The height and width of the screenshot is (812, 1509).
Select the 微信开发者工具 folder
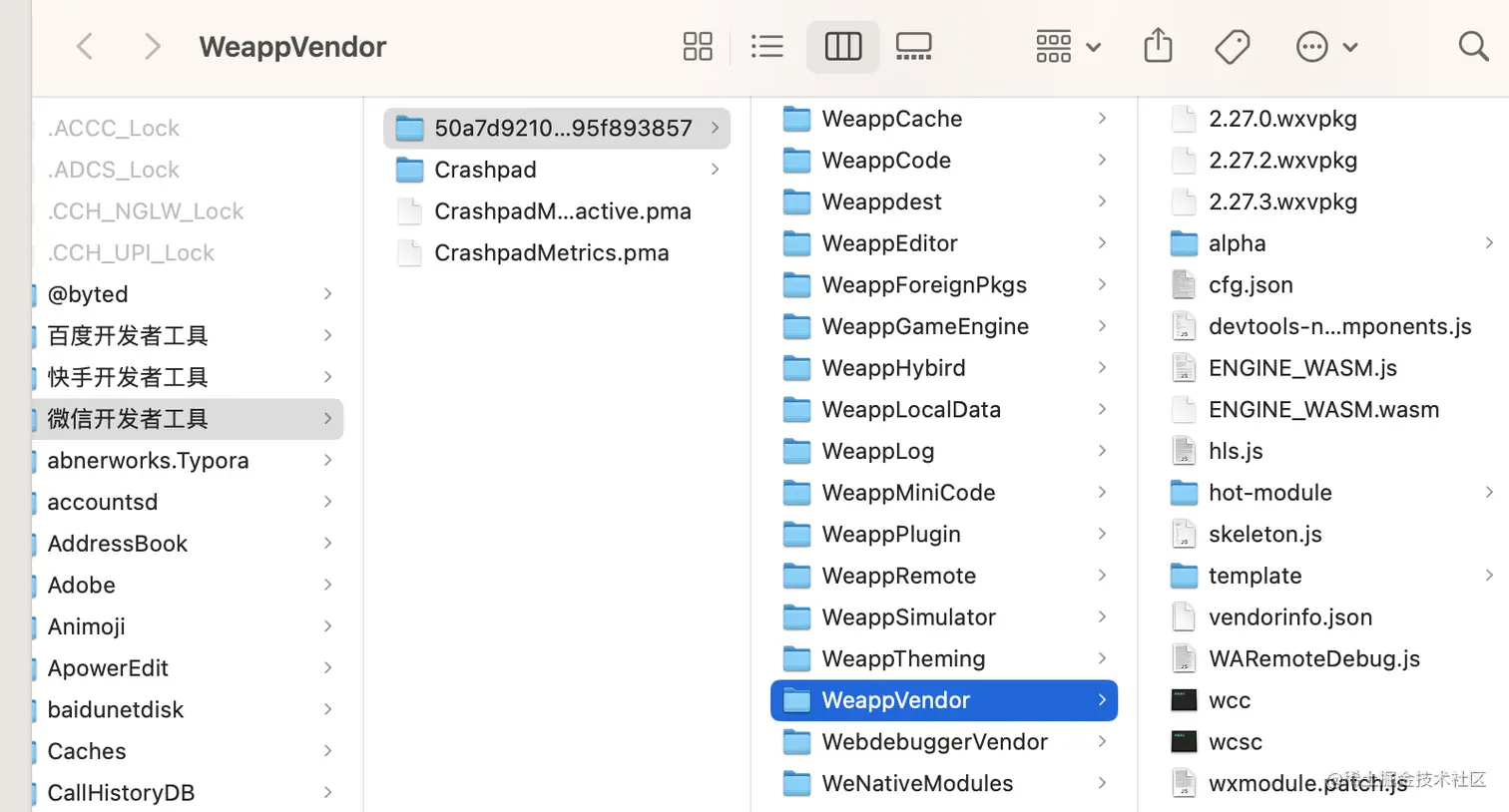pyautogui.click(x=188, y=419)
